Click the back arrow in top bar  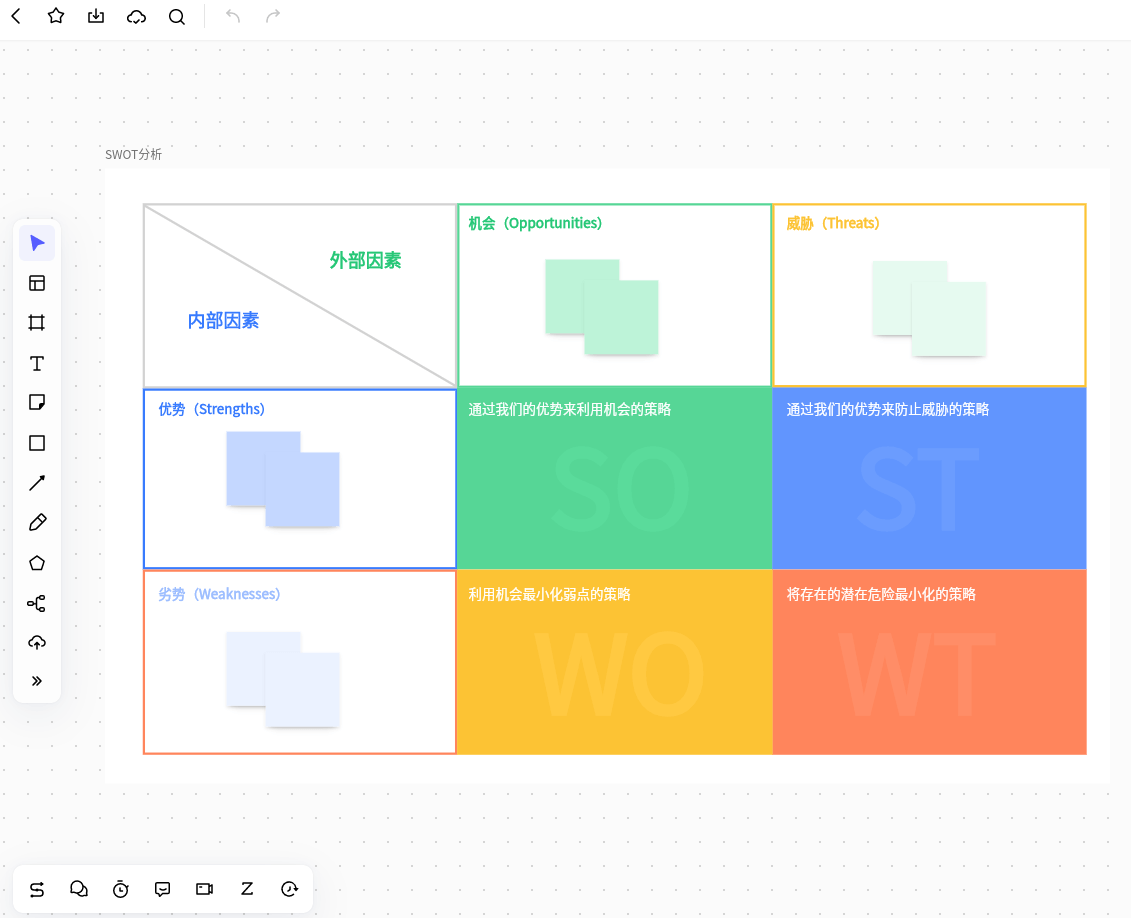16,16
